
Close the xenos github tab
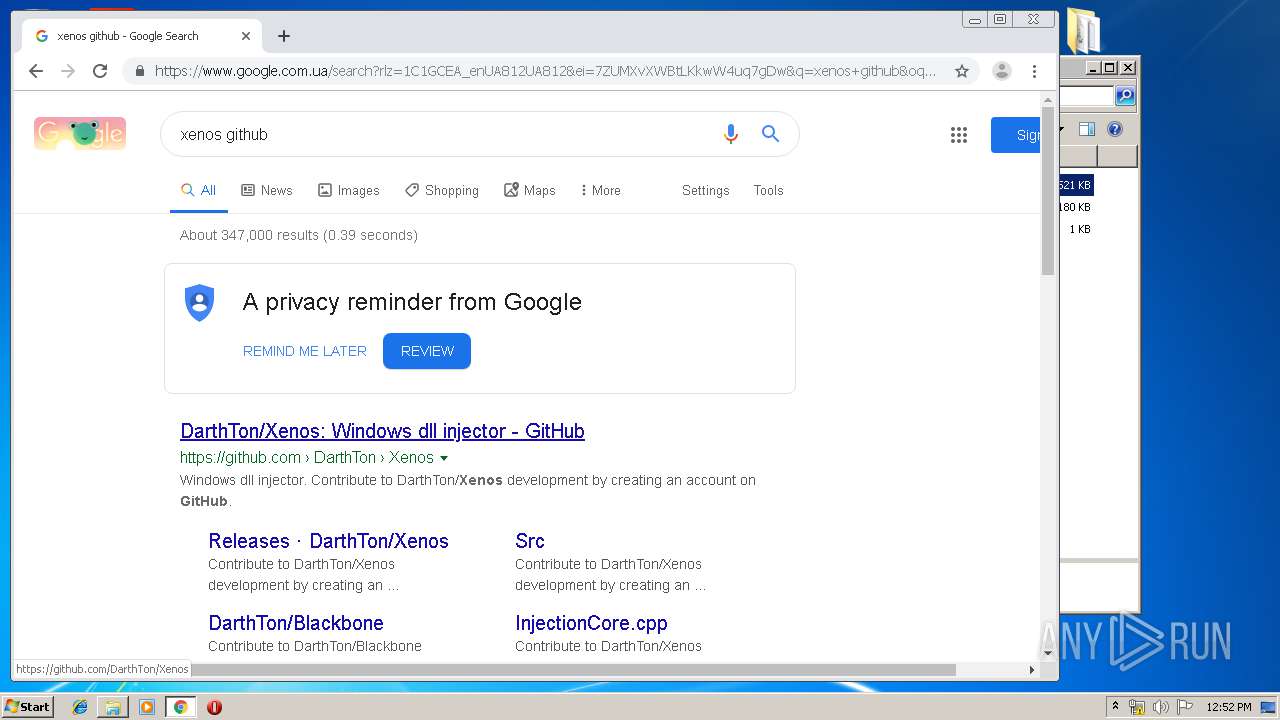tap(246, 36)
